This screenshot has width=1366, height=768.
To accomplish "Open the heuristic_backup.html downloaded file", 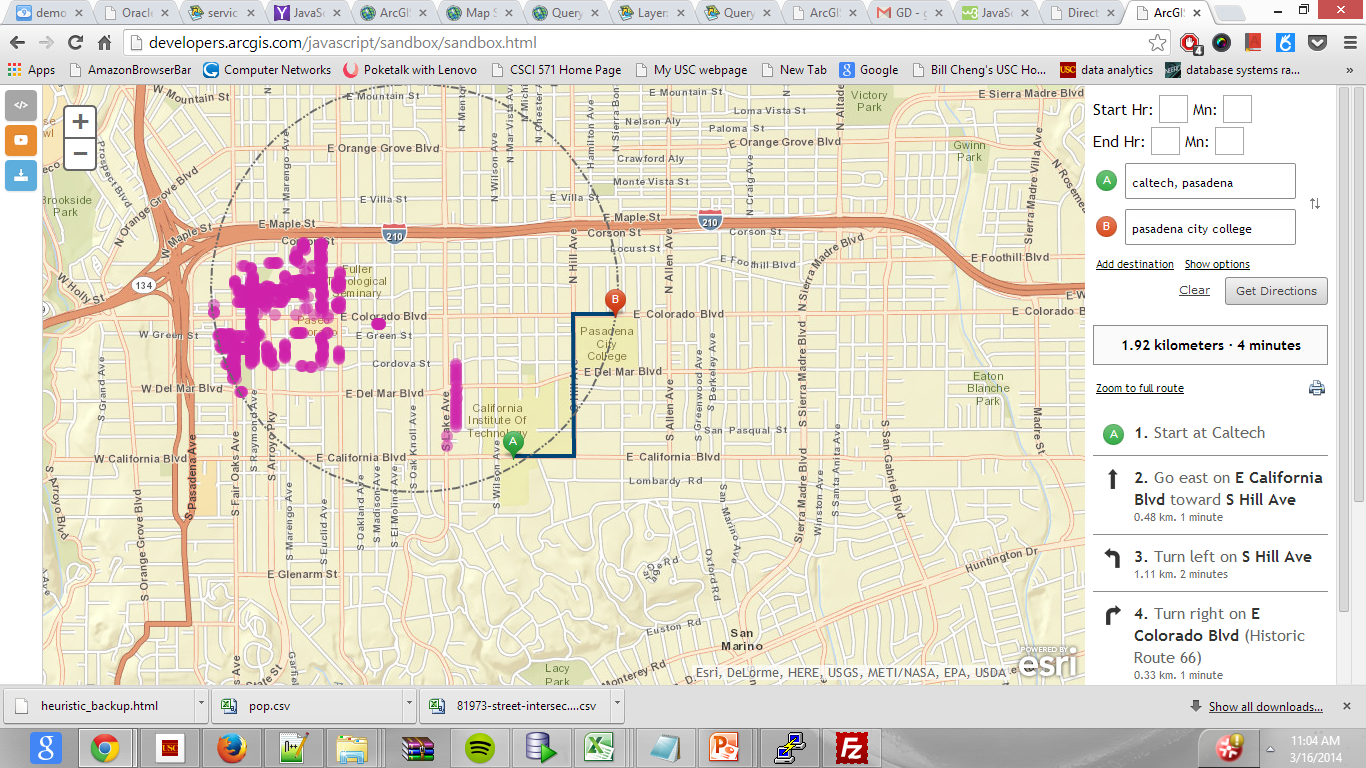I will [x=99, y=705].
